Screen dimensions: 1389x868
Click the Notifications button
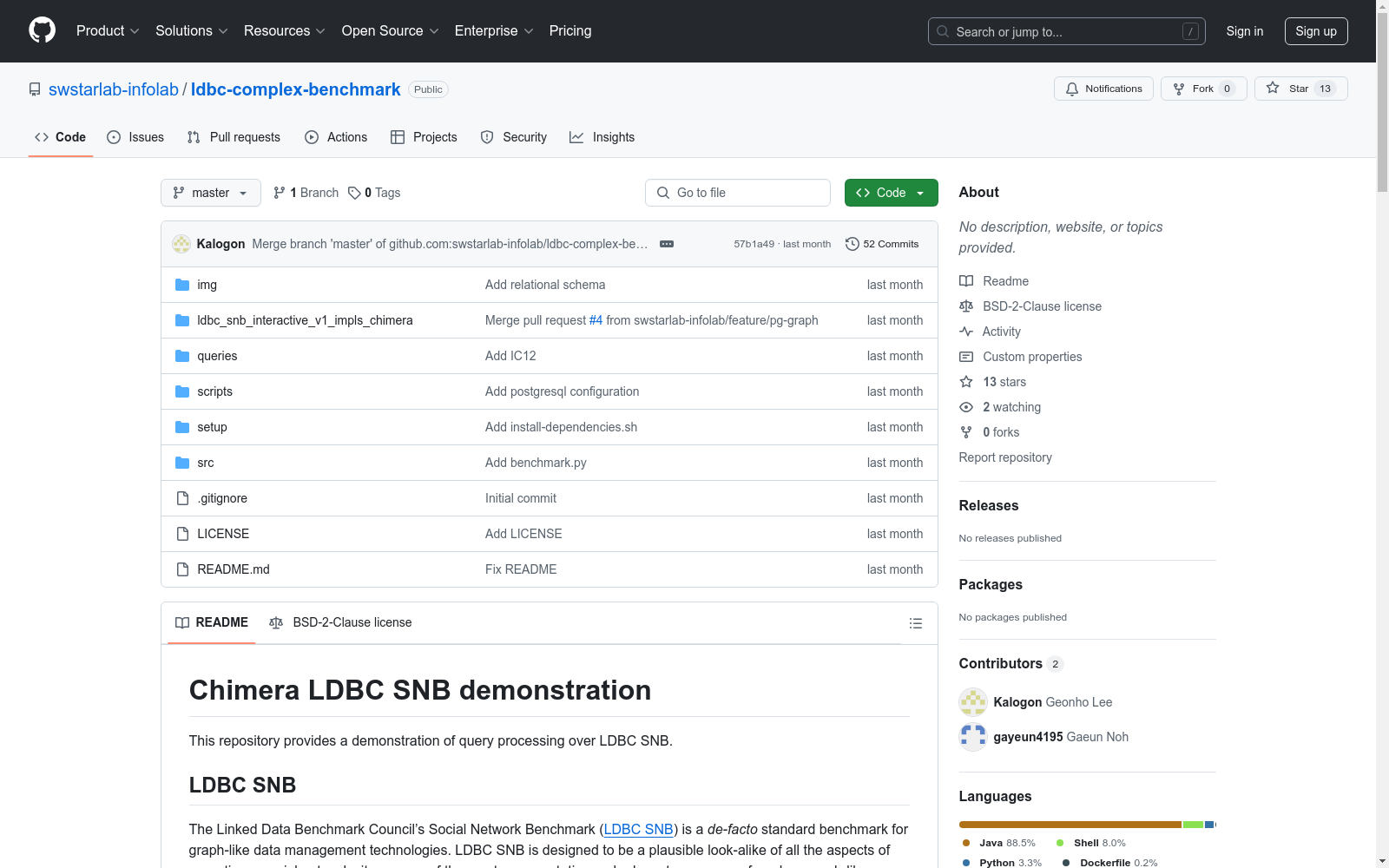tap(1103, 89)
